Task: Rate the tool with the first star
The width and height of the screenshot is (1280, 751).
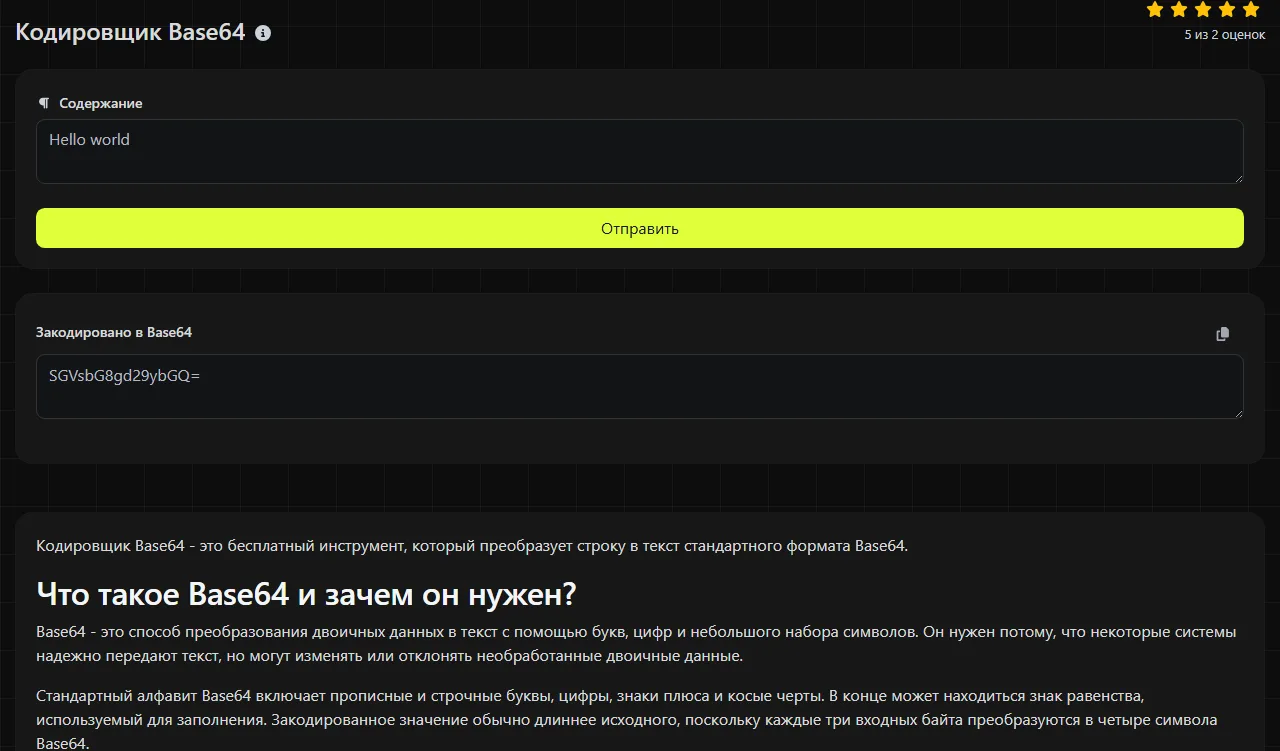Action: tap(1155, 10)
